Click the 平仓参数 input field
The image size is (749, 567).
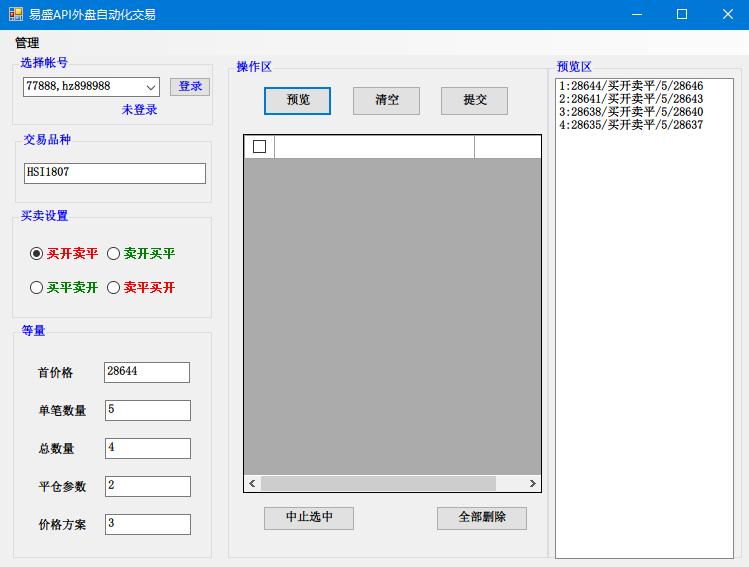146,486
